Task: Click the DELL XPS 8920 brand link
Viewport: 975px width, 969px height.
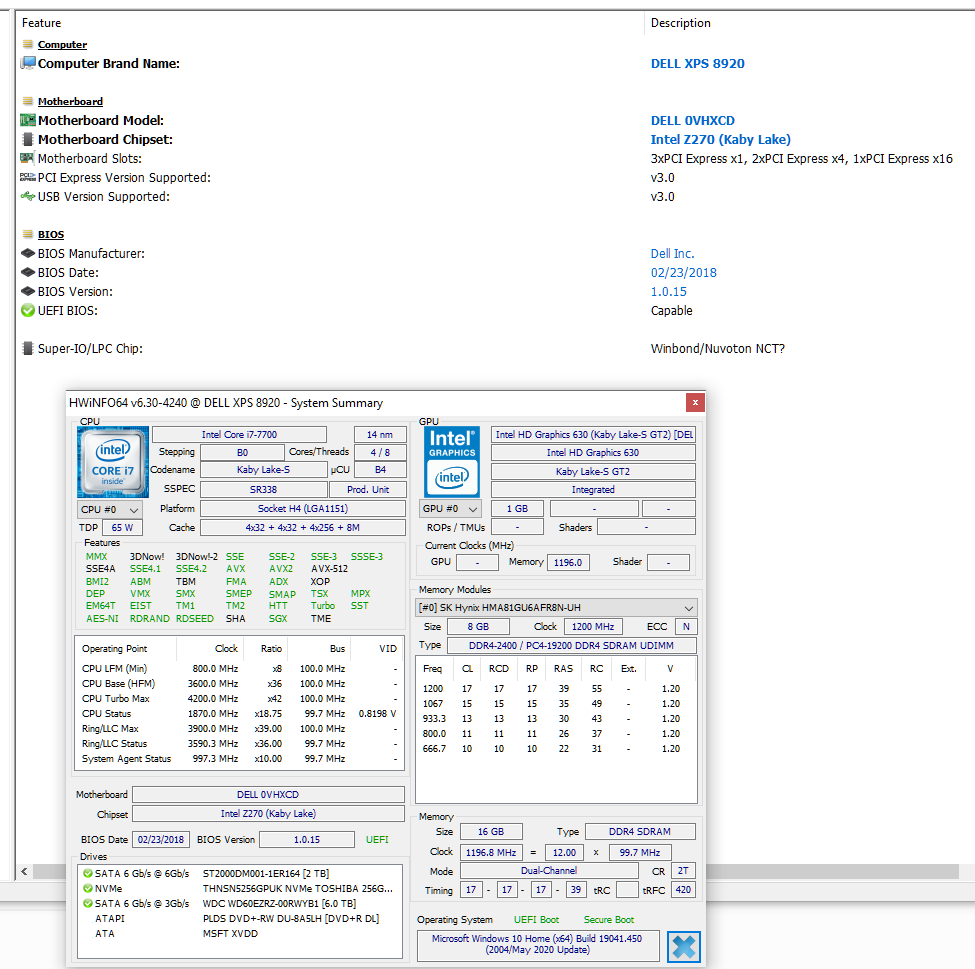Action: coord(698,63)
